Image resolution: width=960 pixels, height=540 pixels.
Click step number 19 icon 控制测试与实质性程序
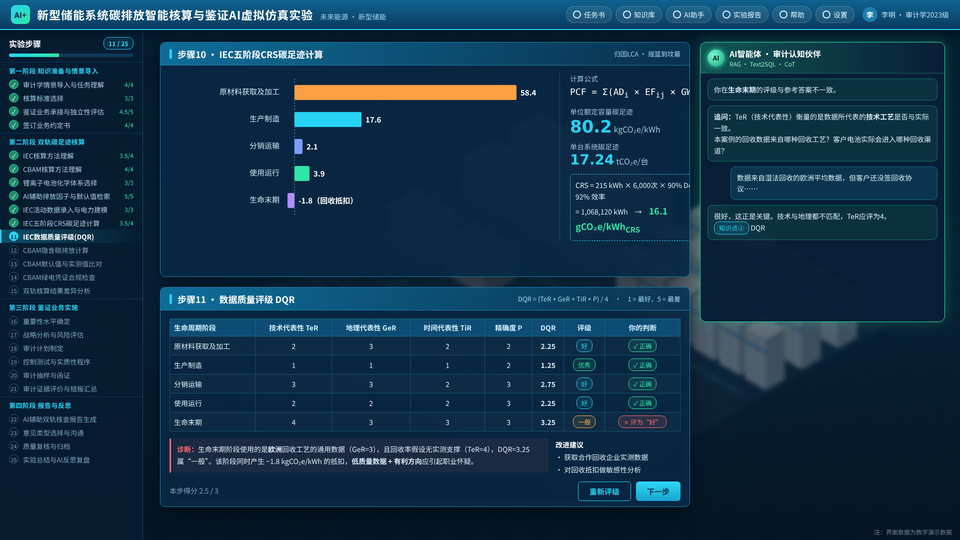(x=13, y=361)
